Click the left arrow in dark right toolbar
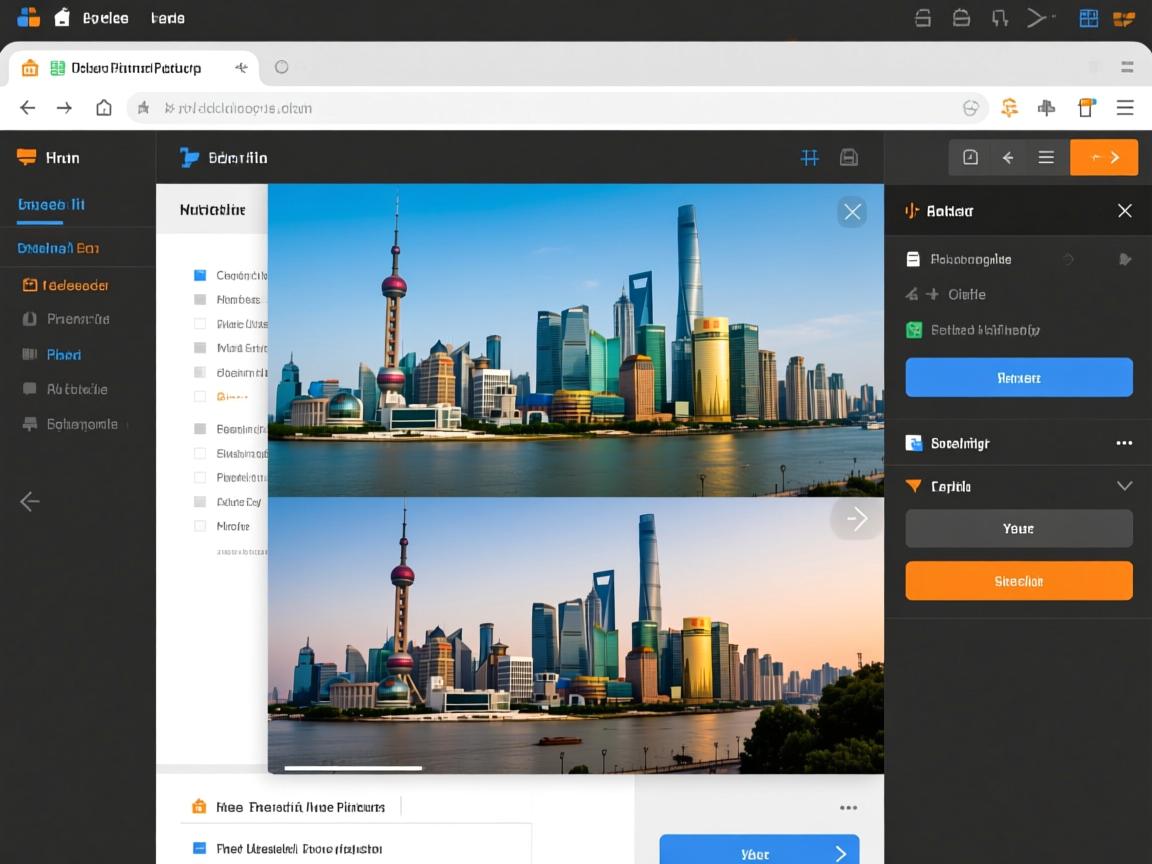Screen dimensions: 1152x864 tap(1008, 157)
